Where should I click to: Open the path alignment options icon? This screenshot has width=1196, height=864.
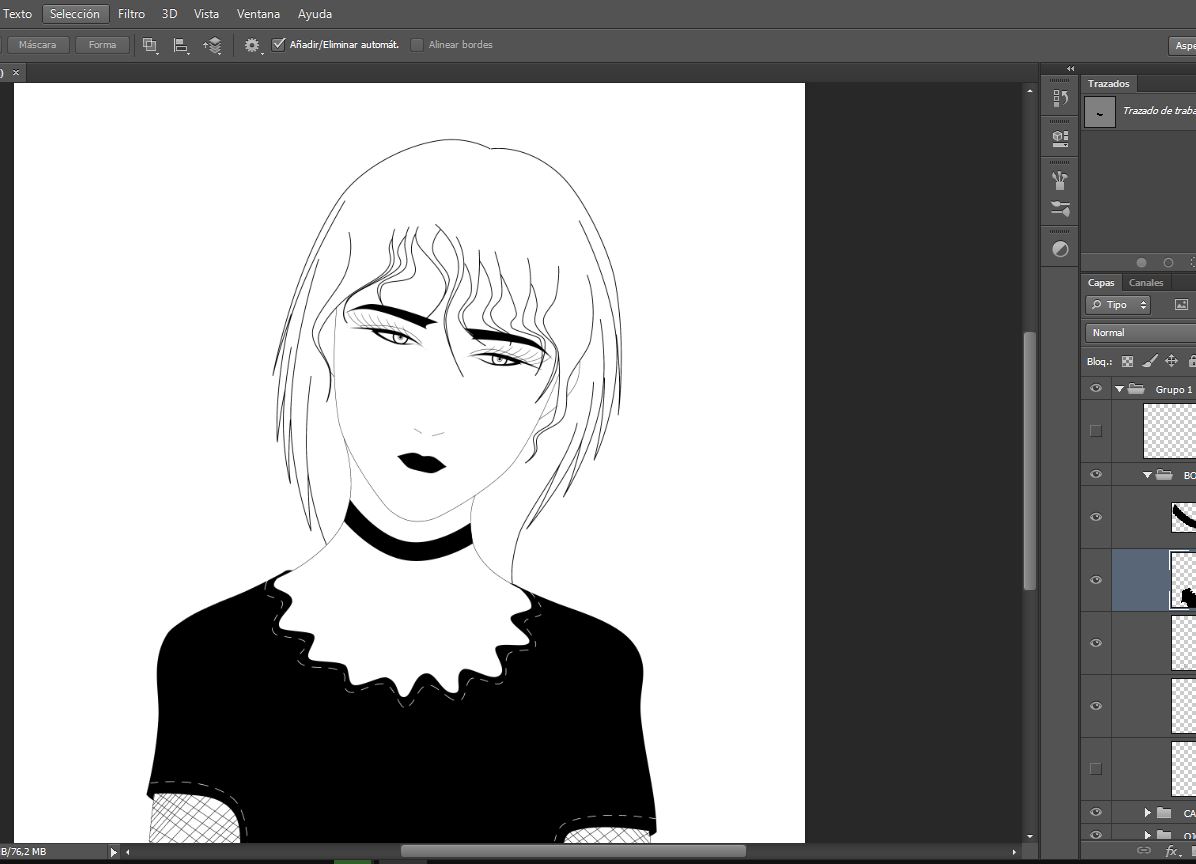pyautogui.click(x=181, y=46)
